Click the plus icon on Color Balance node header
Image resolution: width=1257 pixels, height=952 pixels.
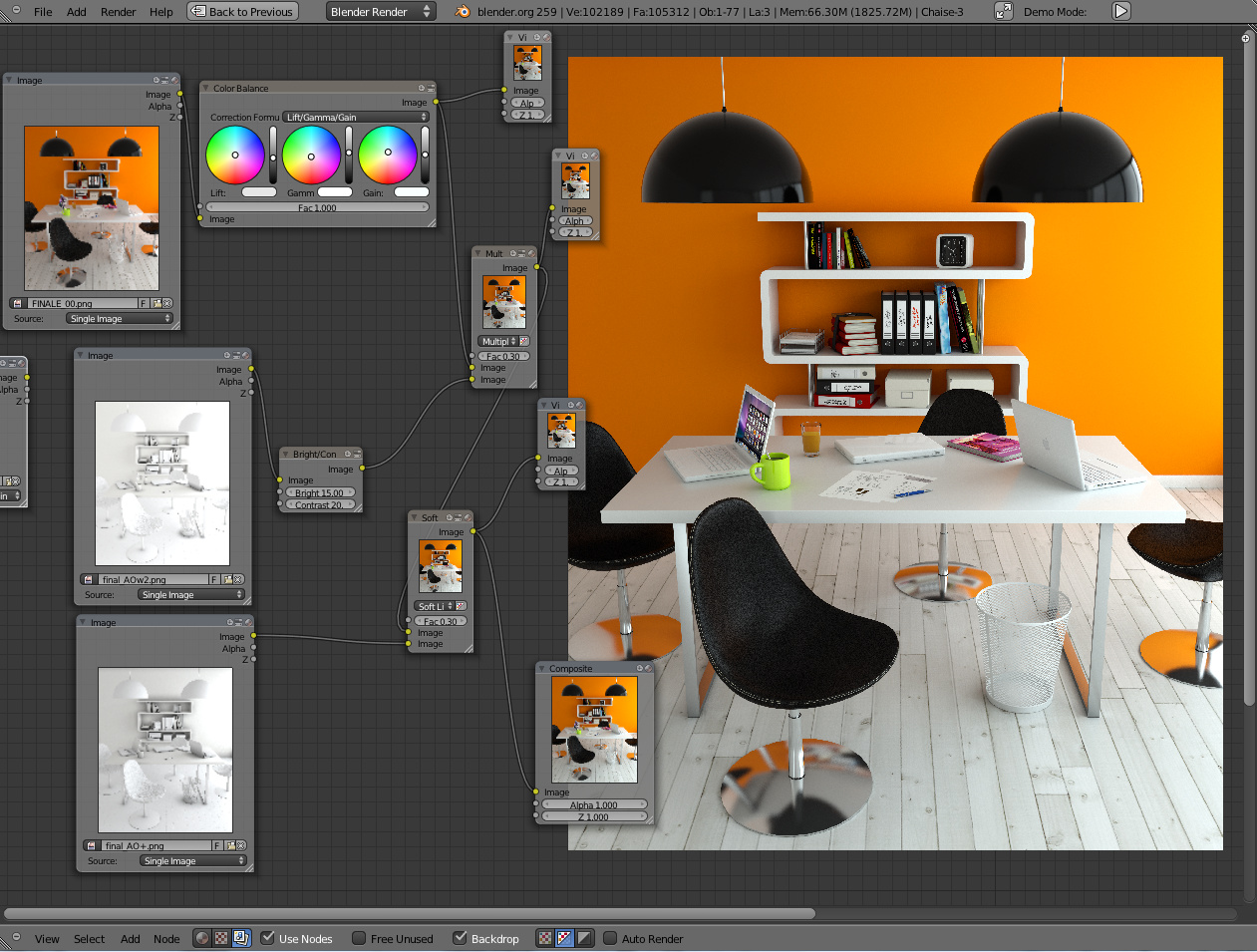[422, 88]
